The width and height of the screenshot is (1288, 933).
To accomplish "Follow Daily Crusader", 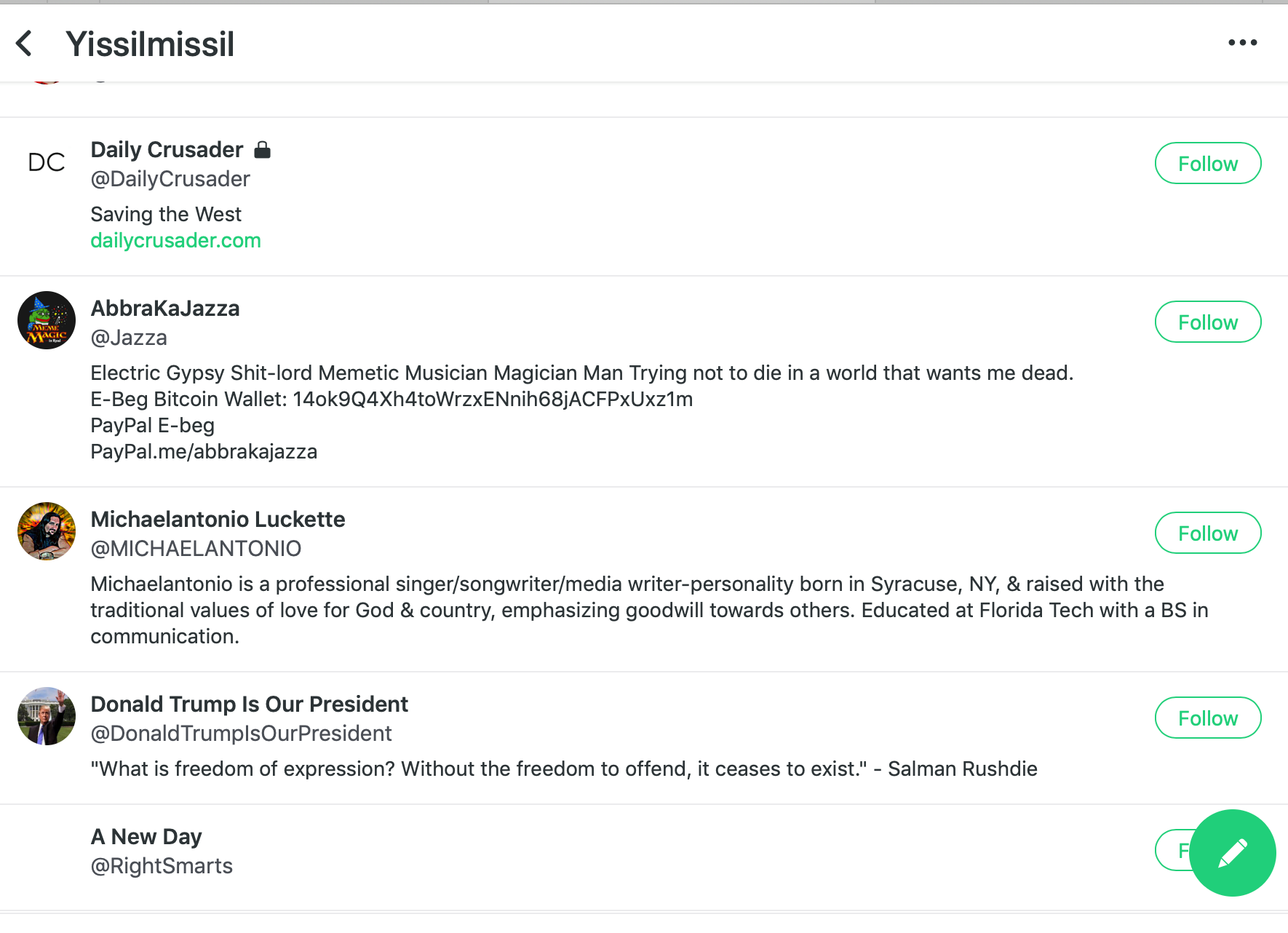I will tap(1208, 163).
